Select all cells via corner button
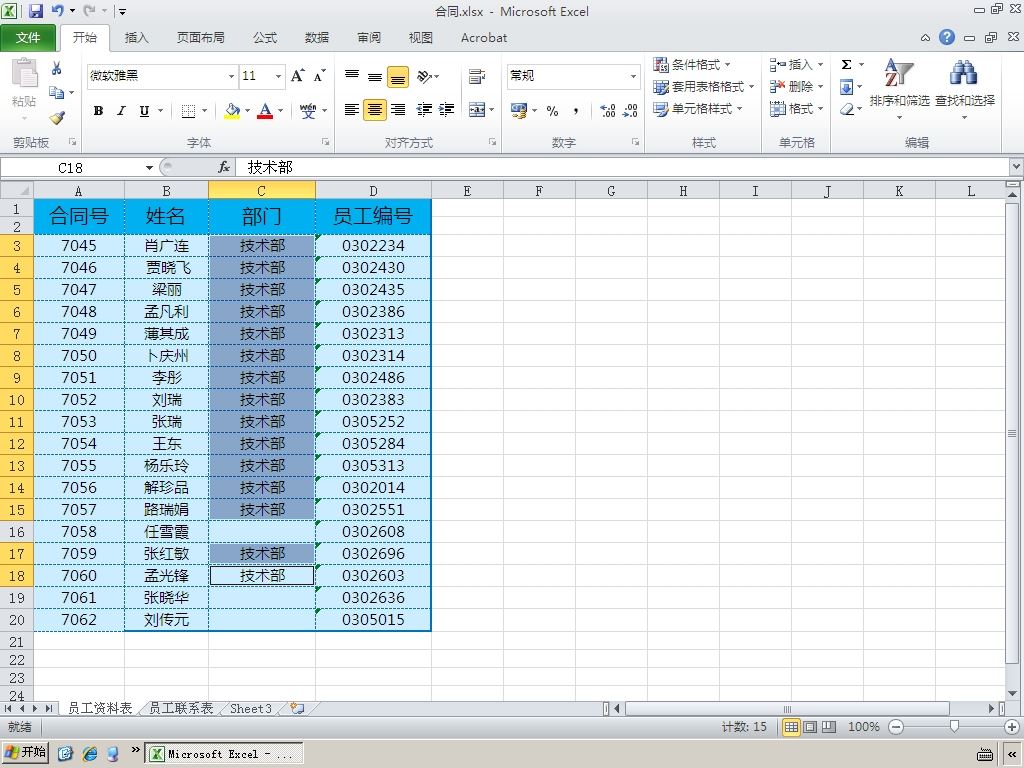The image size is (1024, 768). (x=17, y=191)
